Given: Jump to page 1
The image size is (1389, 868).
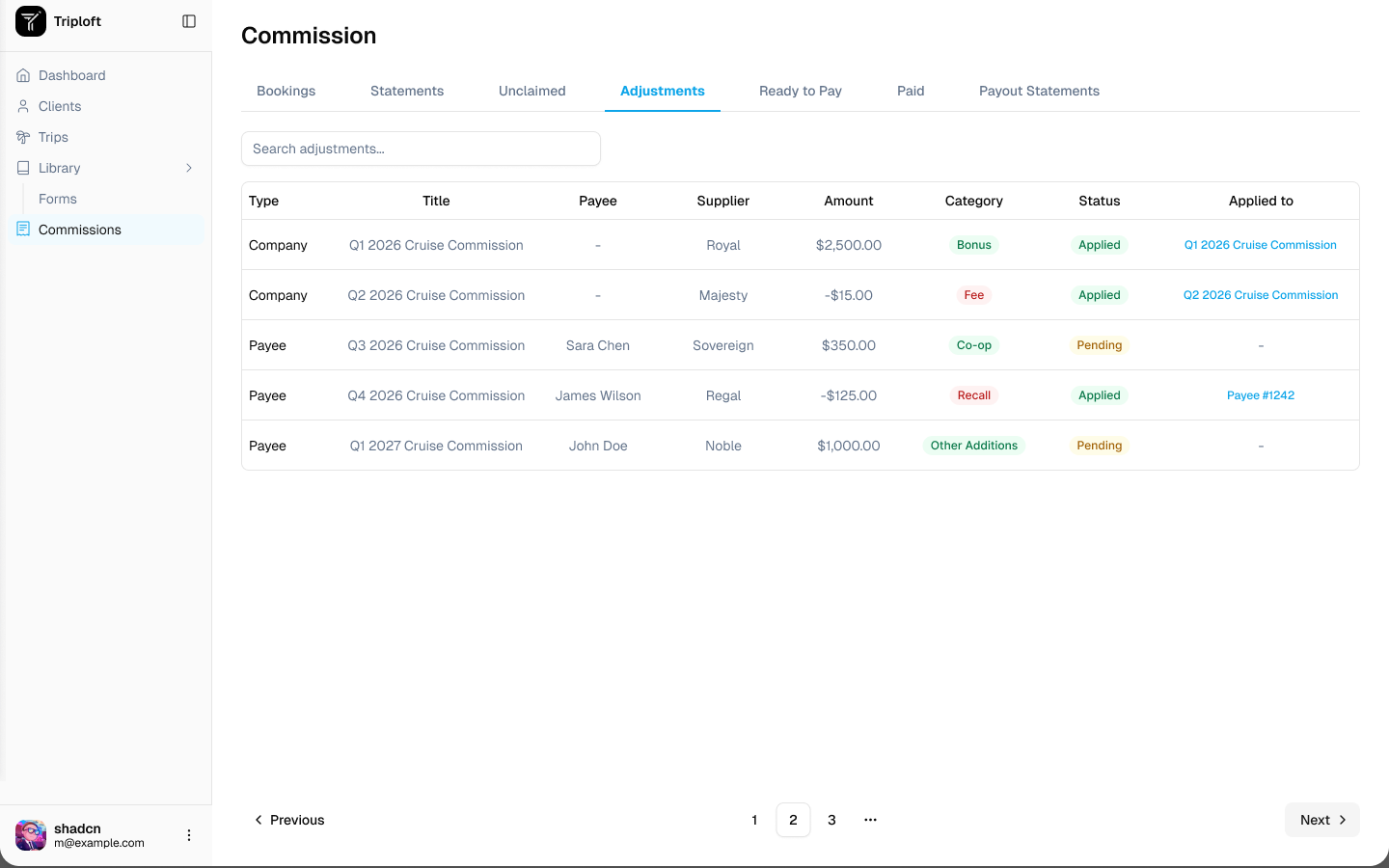Looking at the screenshot, I should pos(754,820).
